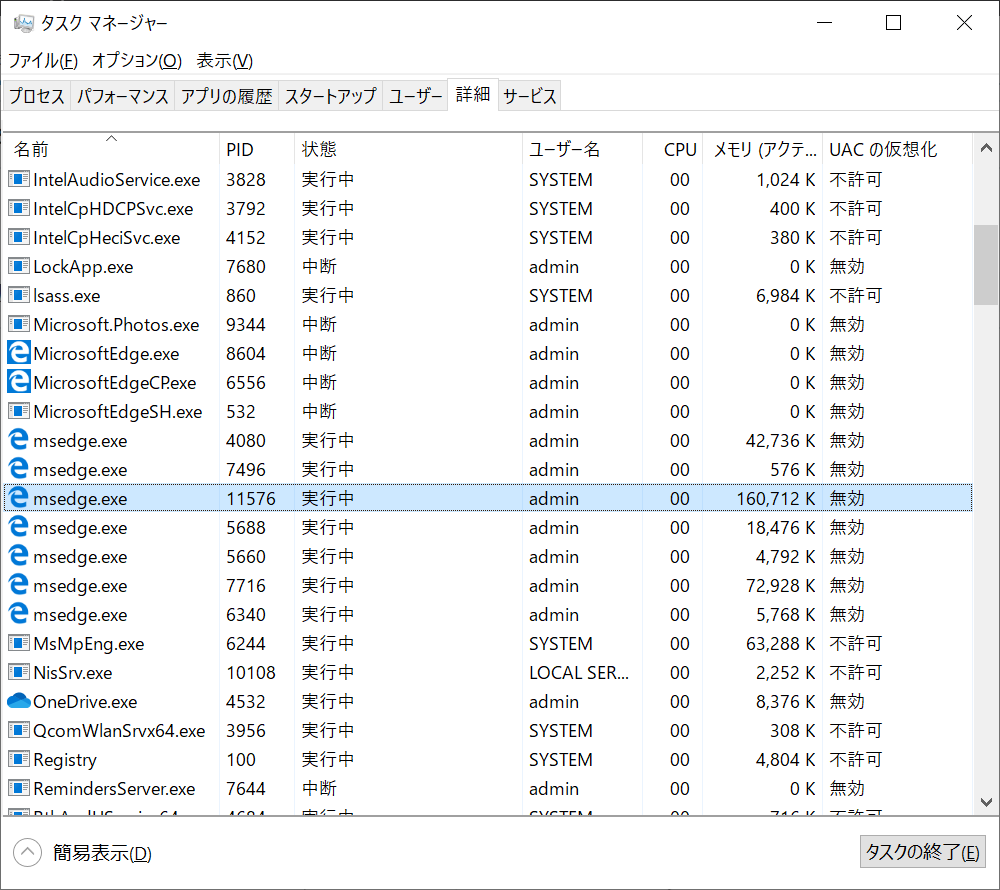The width and height of the screenshot is (1000, 890).
Task: Click the Edge icon for msedge.exe PID 4080
Action: pyautogui.click(x=18, y=440)
